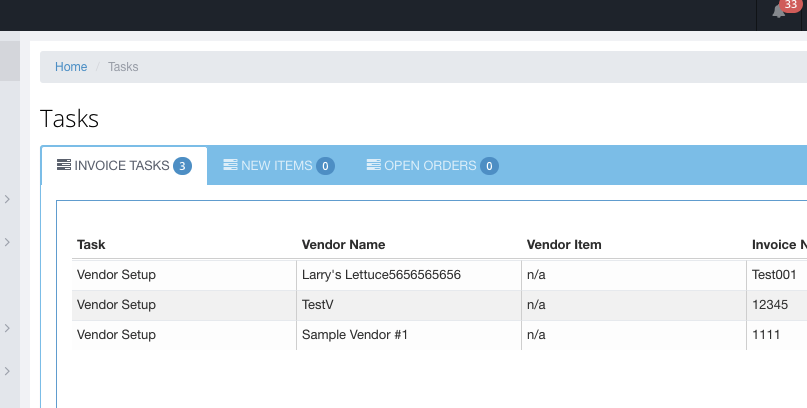Click the New Items count badge 0
The height and width of the screenshot is (408, 807).
click(x=325, y=166)
